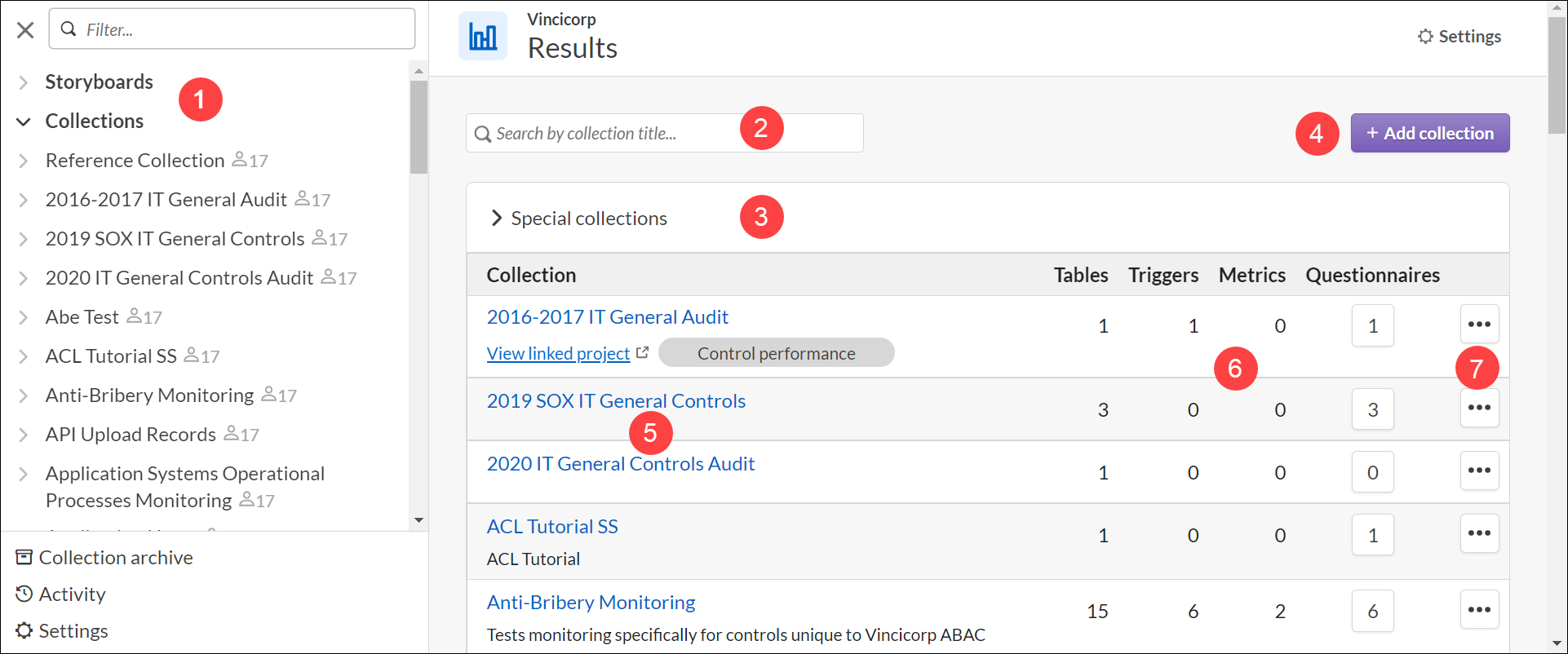Open the 2019 SOX IT General Controls collection

coord(616,401)
